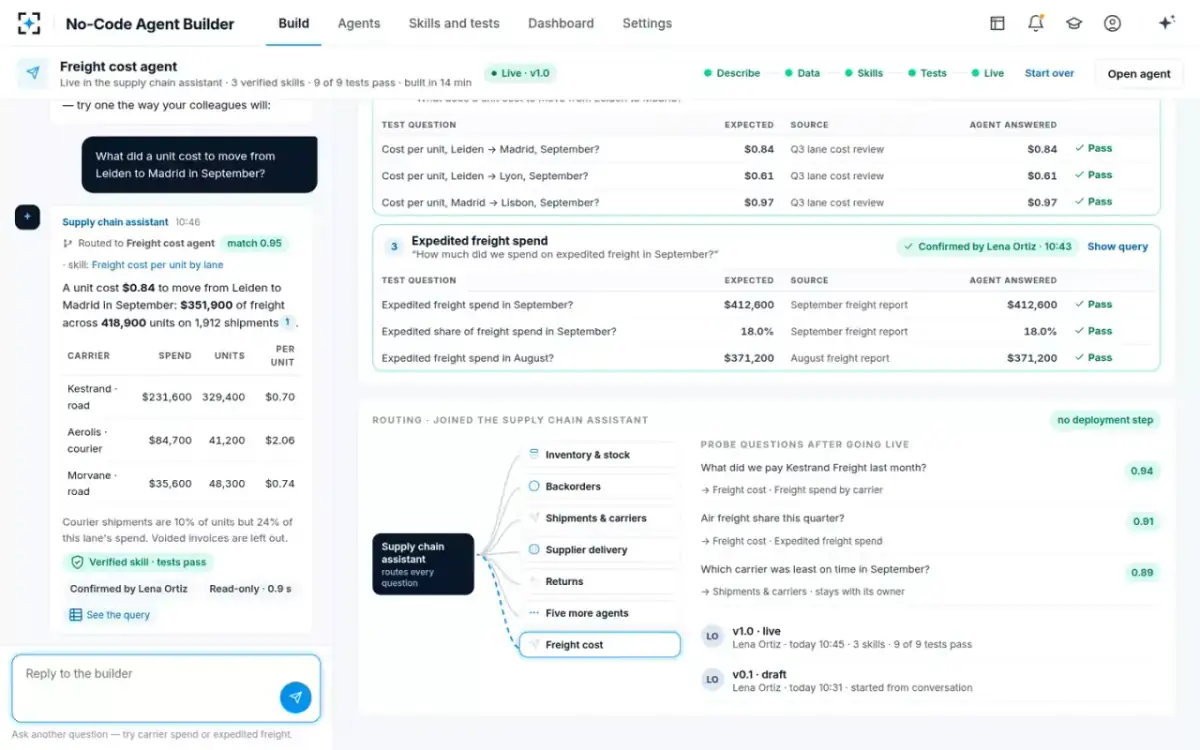This screenshot has height=750, width=1200.
Task: Click the Supply chain assistant avatar icon
Action: pyautogui.click(x=27, y=216)
